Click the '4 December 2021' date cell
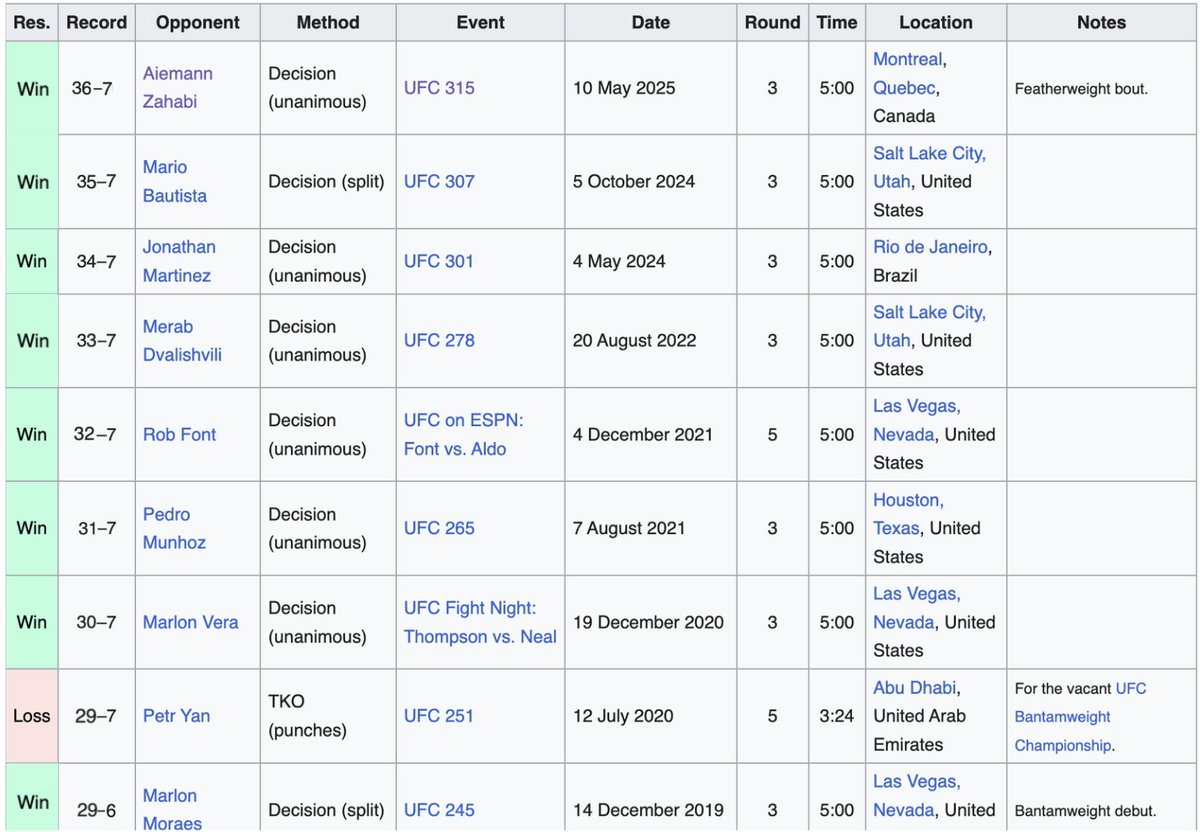The width and height of the screenshot is (1200, 832). click(651, 435)
